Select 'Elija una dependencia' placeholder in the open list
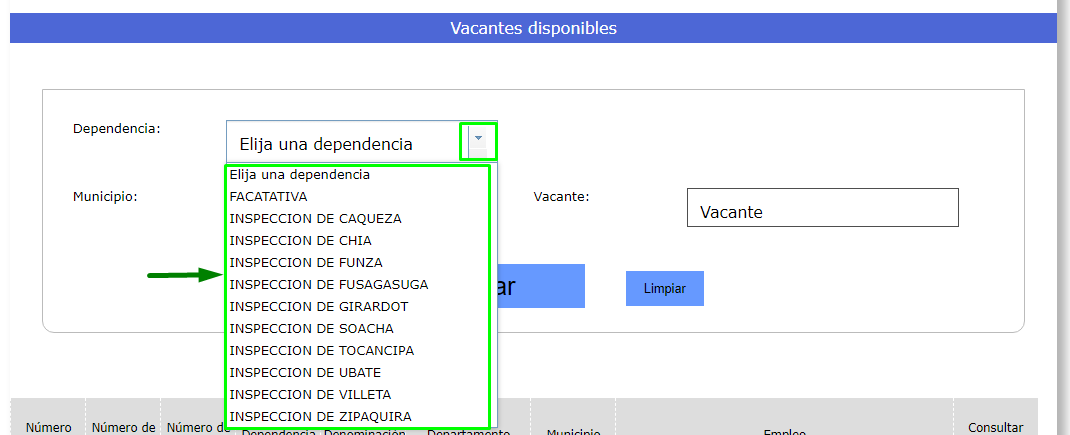The image size is (1070, 435). tap(300, 175)
